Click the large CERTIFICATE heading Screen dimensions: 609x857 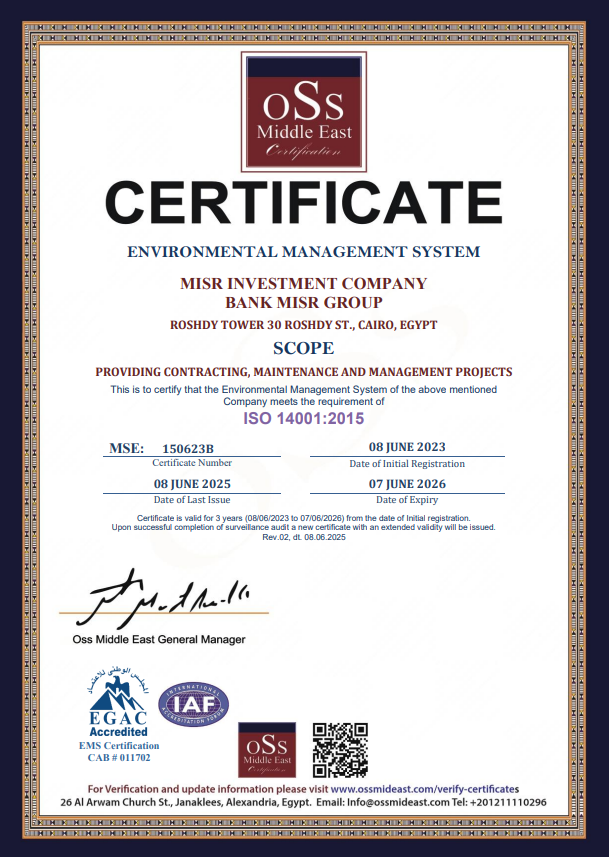click(x=304, y=202)
